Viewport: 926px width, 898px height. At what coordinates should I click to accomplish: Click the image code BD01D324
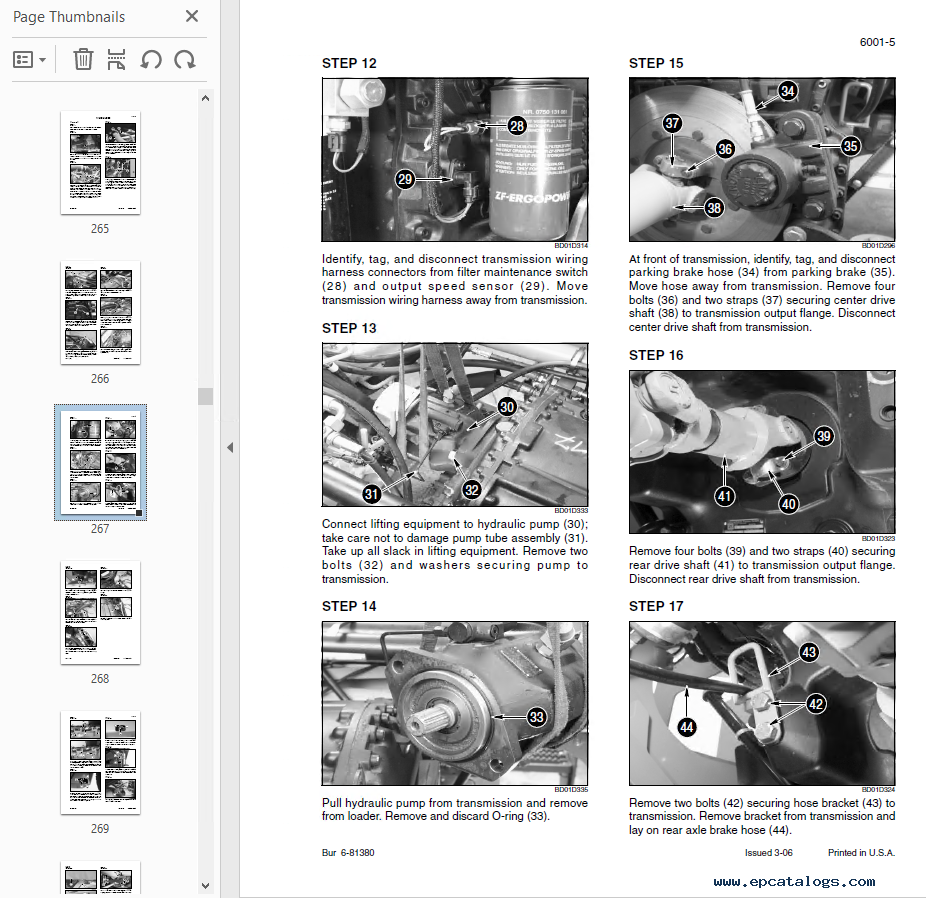pos(878,789)
